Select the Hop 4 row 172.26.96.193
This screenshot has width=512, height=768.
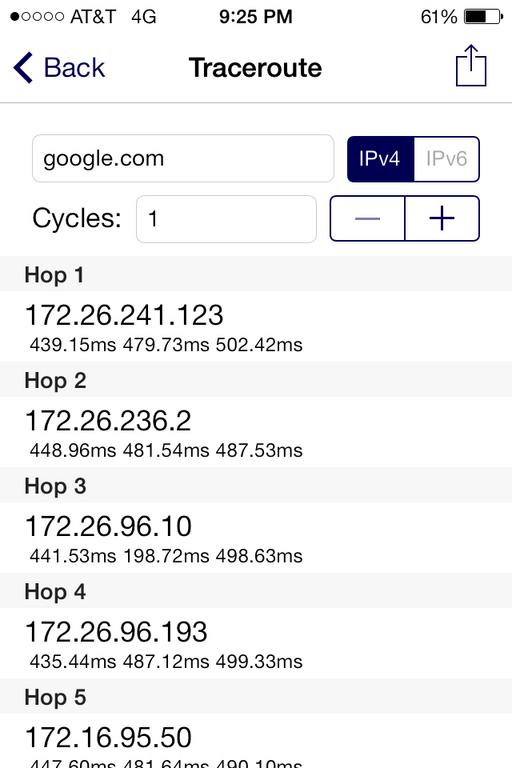coord(256,643)
